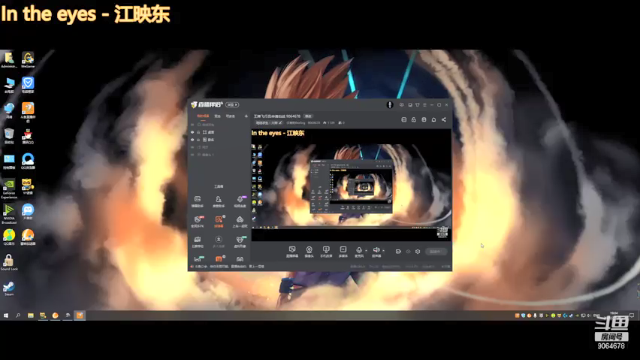Click the toolbox tool with purple badge

point(240,201)
